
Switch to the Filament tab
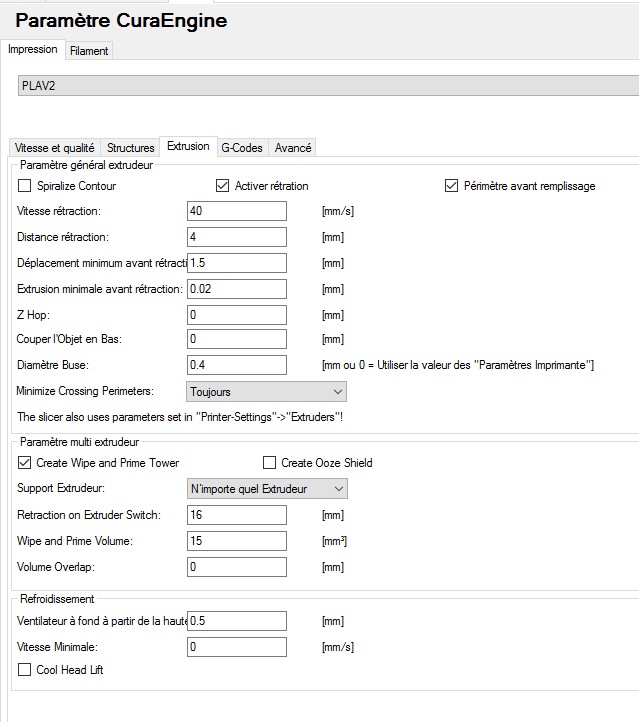coord(89,50)
